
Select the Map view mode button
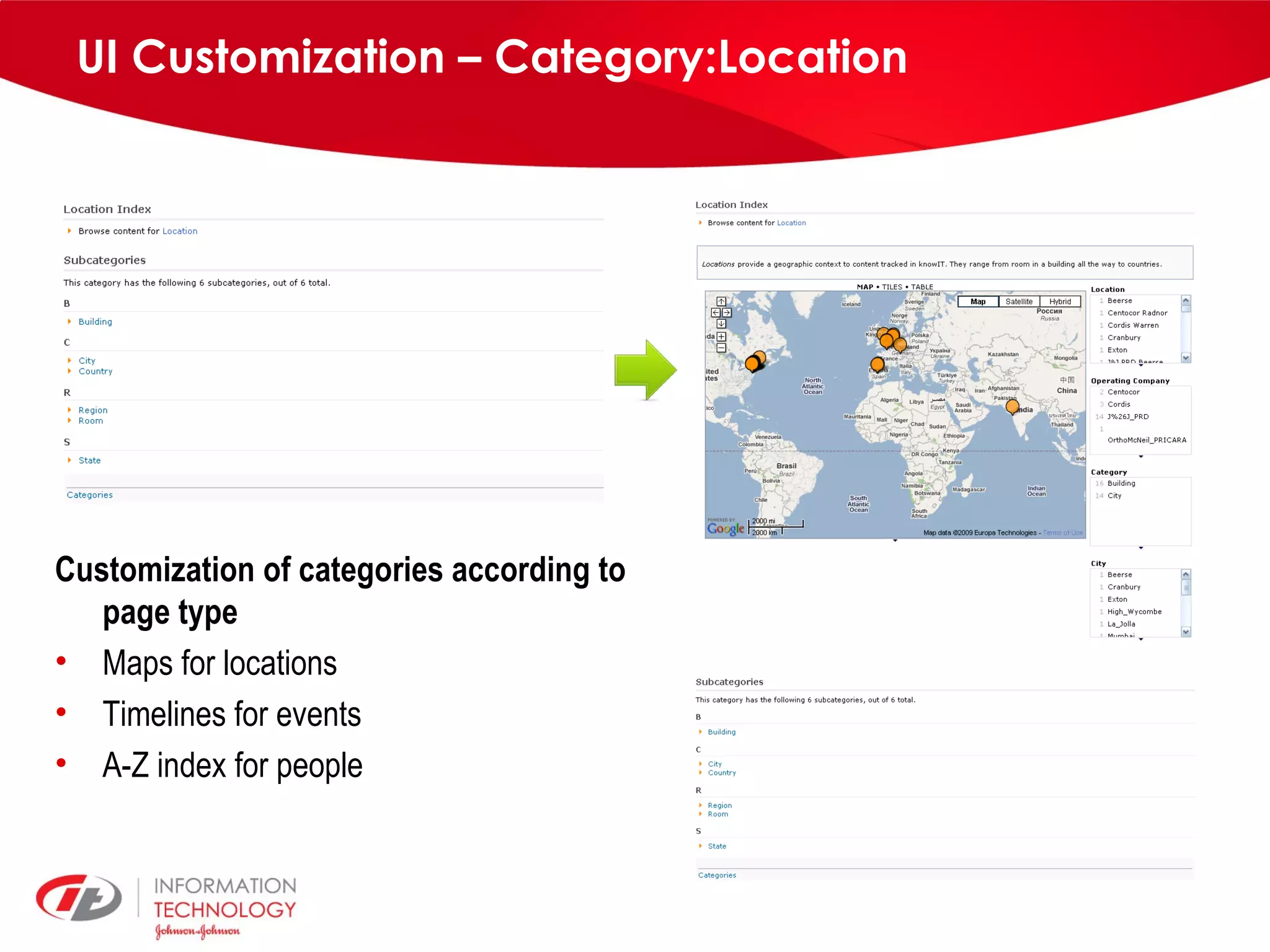(x=978, y=302)
